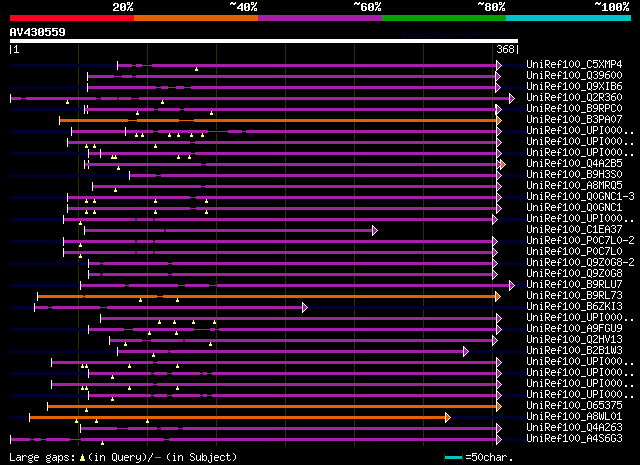Open the UniRef100_O65375 entry
Image resolution: width=640 pixels, height=465 pixels.
pos(574,406)
